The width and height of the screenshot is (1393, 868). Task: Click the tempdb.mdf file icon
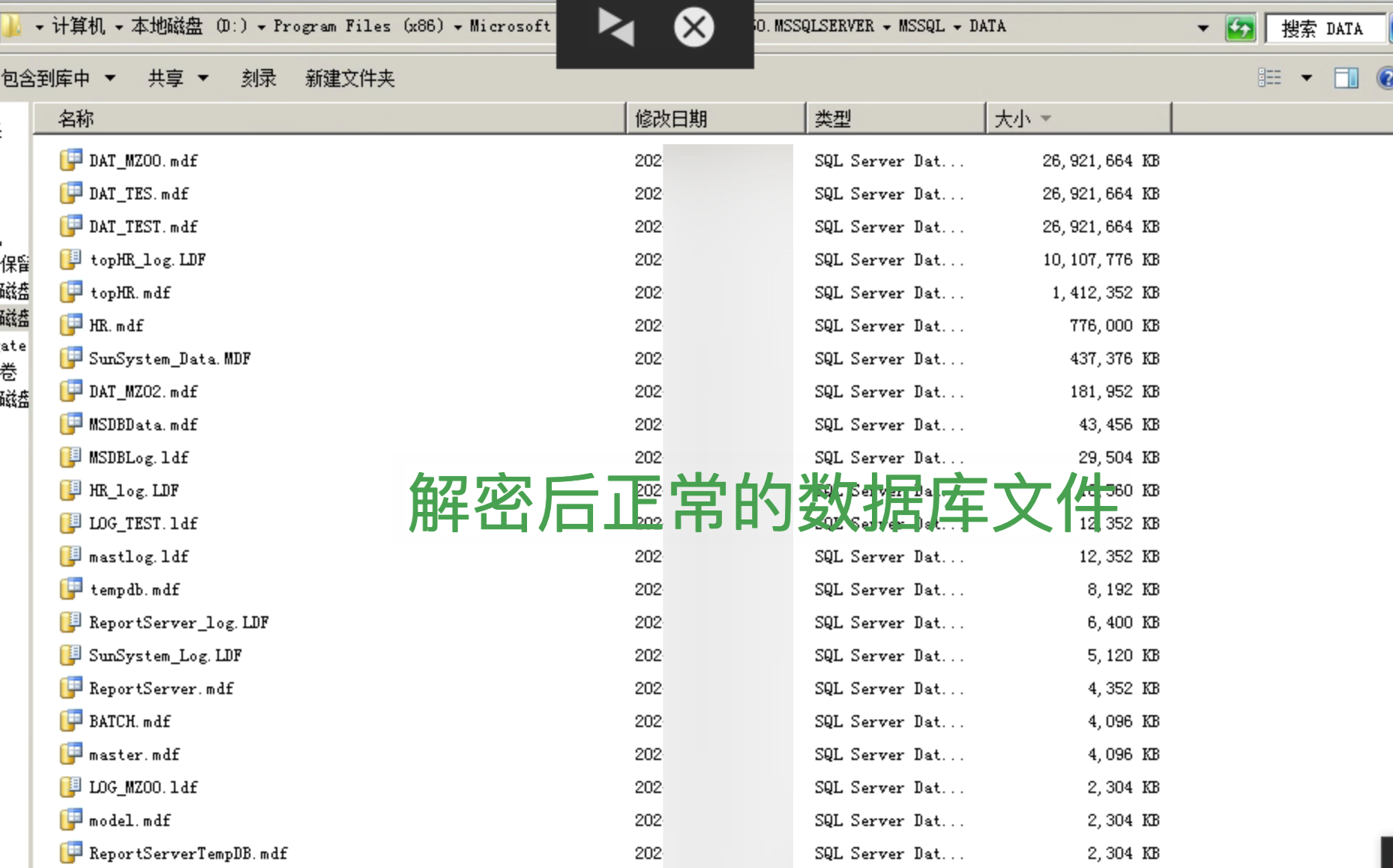(70, 588)
